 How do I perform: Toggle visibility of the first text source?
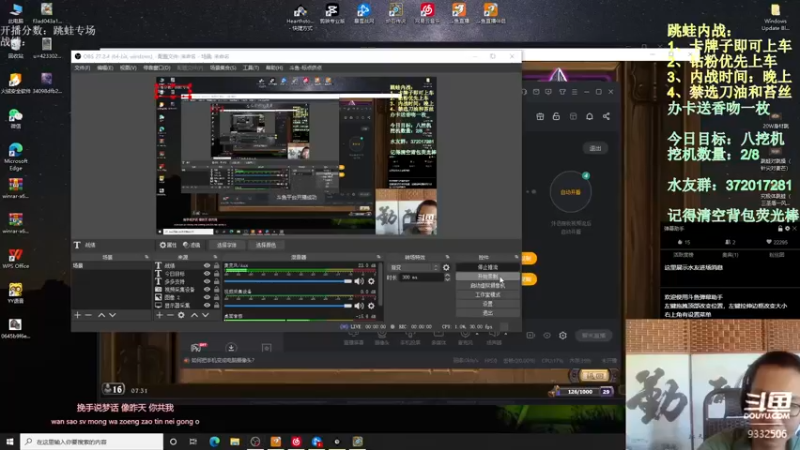click(x=207, y=266)
